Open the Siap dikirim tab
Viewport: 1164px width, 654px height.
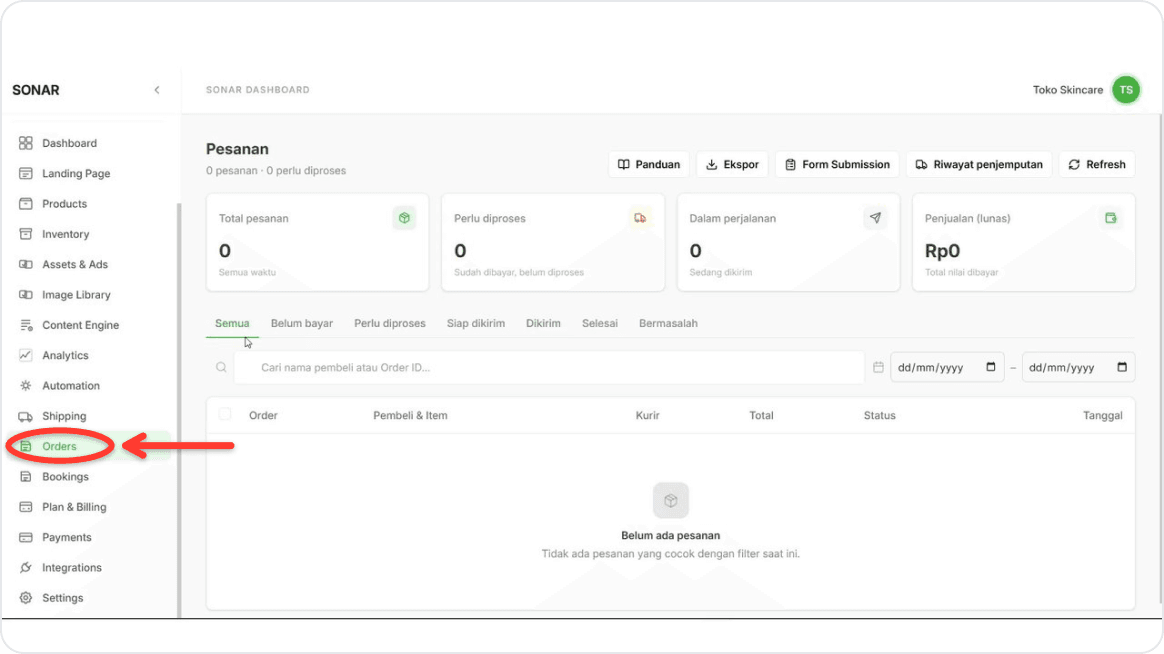tap(476, 323)
